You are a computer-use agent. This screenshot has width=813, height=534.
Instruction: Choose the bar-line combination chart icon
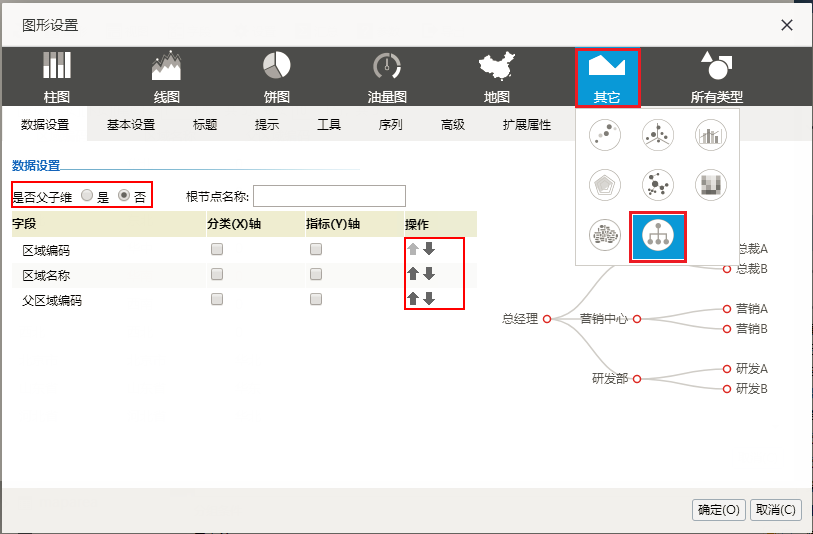710,135
